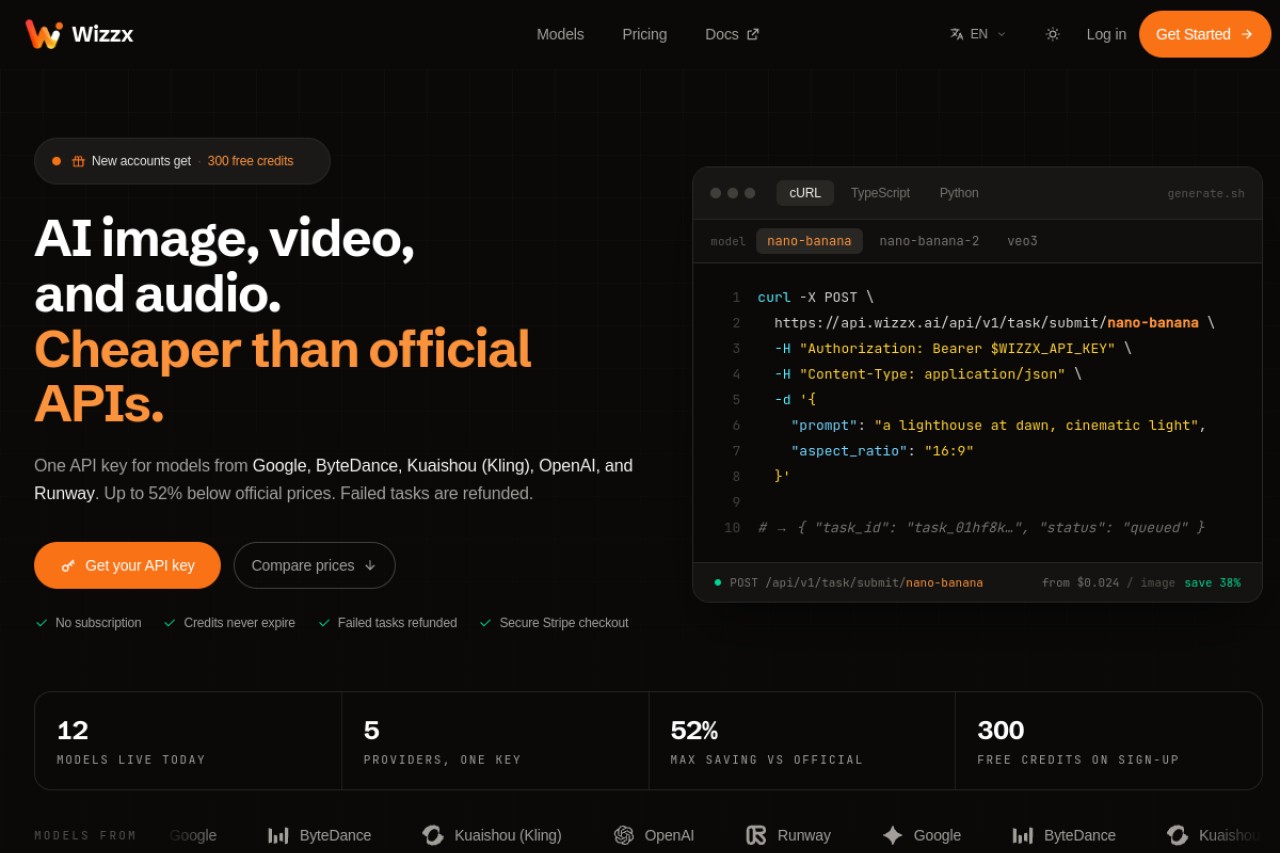Click the 'FREE CREDITS ON SIGN-UP' stat label
The width and height of the screenshot is (1280, 853).
[x=1078, y=760]
